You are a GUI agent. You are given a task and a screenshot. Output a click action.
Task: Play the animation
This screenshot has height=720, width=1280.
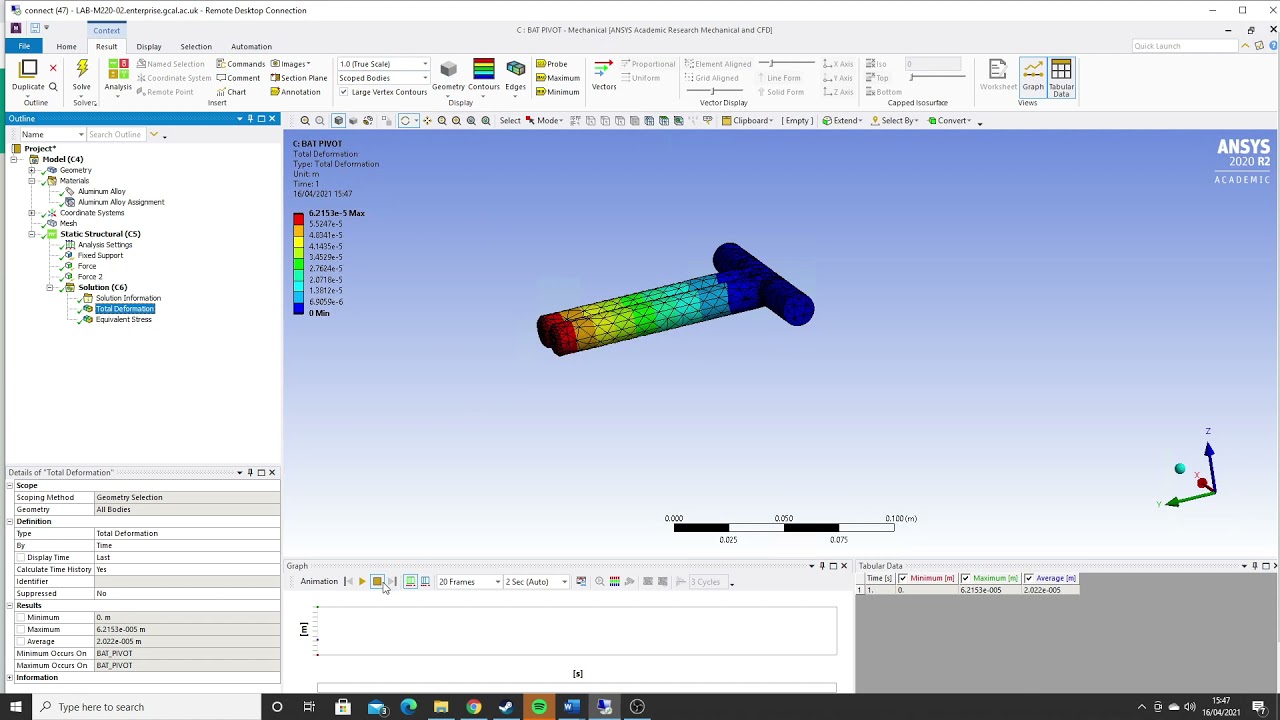(362, 582)
